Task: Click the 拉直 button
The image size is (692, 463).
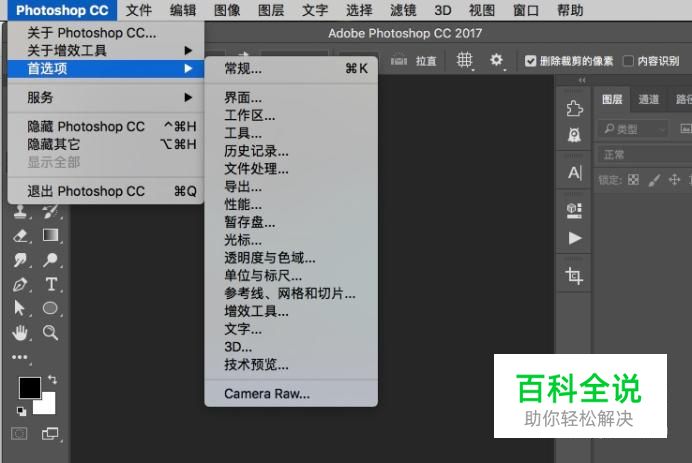Action: (426, 61)
